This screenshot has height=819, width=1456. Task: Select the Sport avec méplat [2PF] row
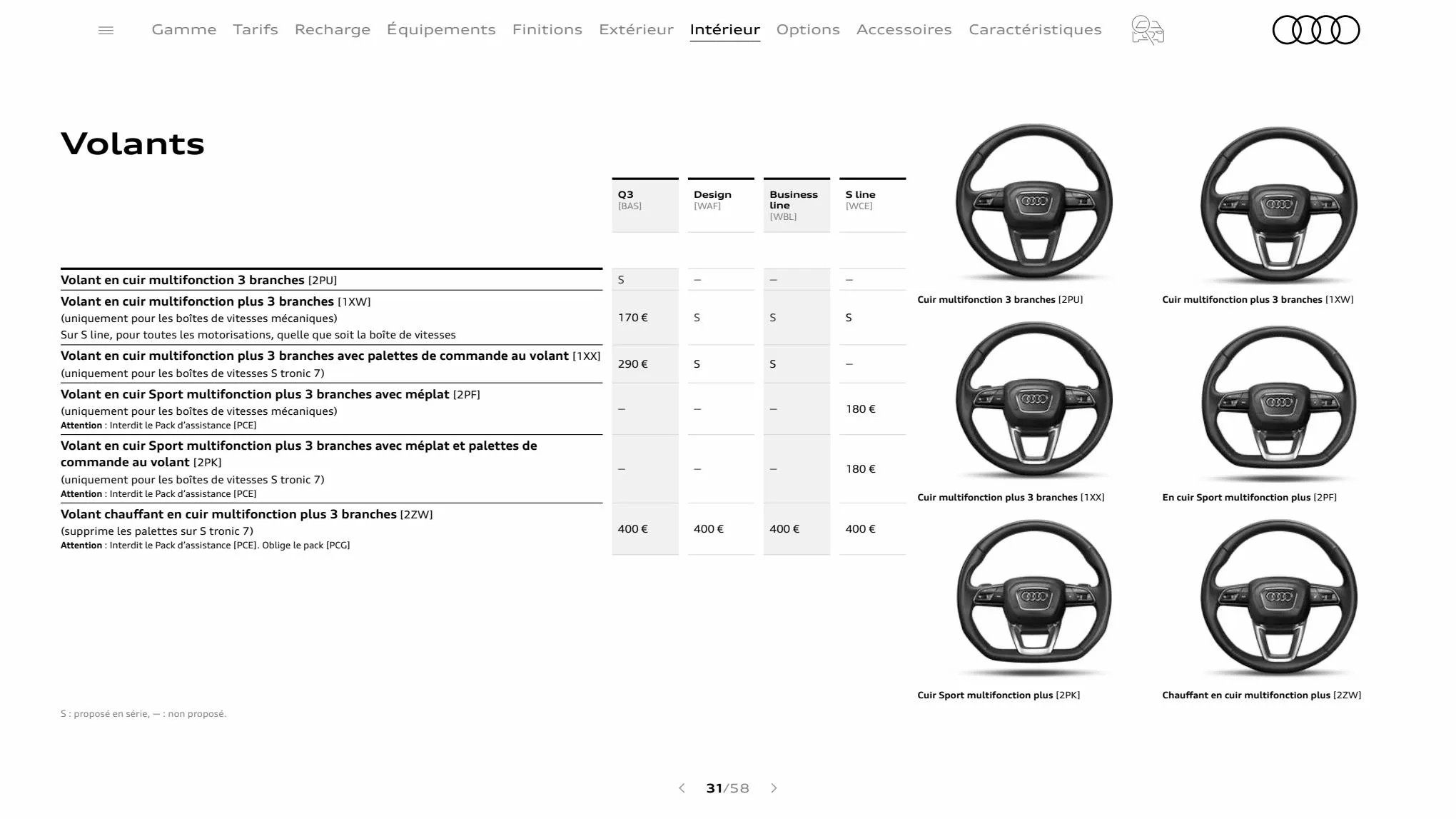click(331, 409)
